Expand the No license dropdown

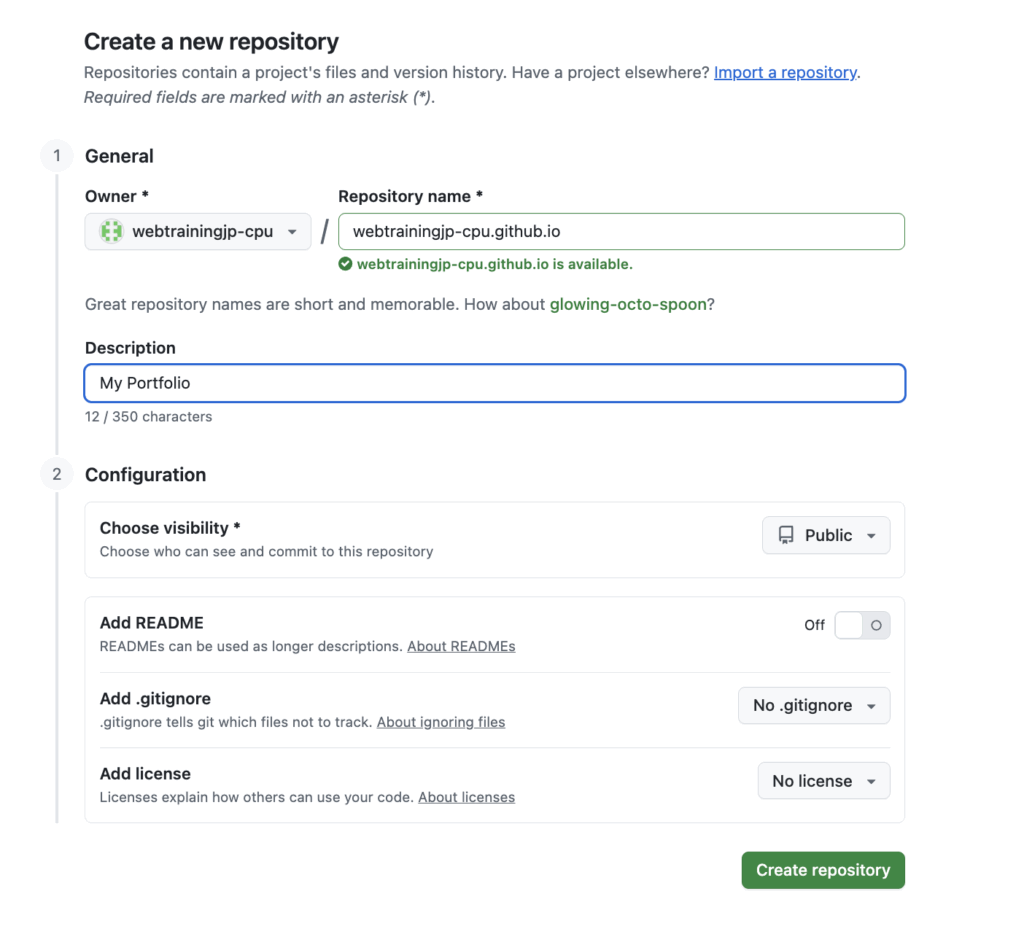tap(824, 781)
